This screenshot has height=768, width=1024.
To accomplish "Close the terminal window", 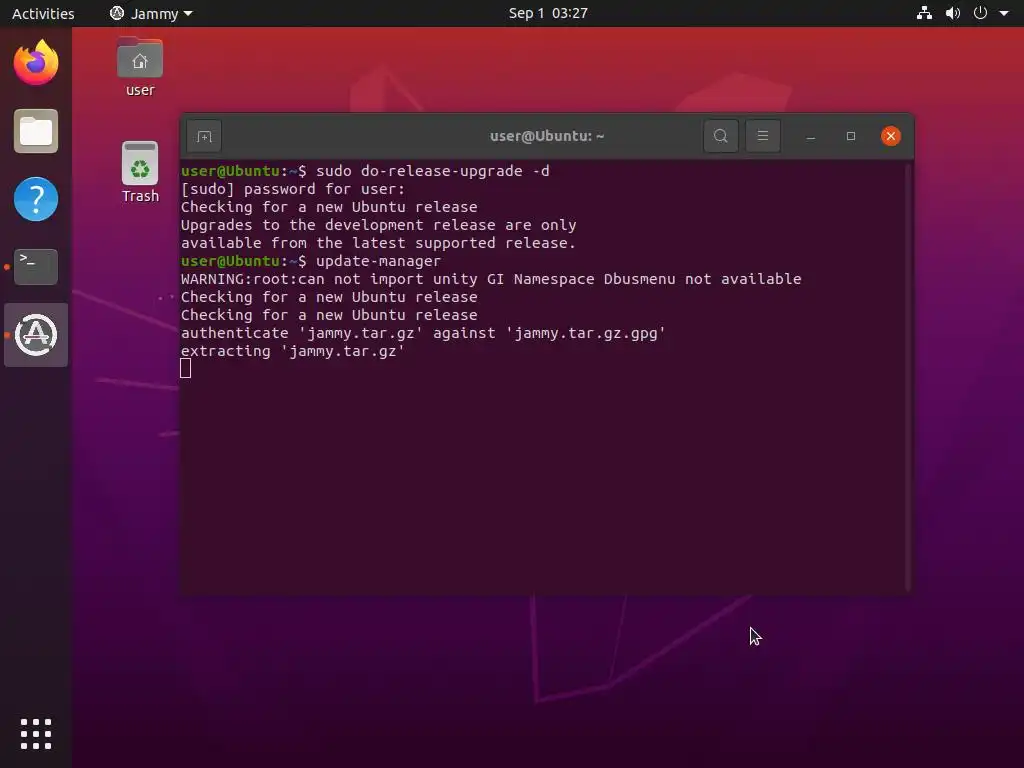I will coord(891,136).
